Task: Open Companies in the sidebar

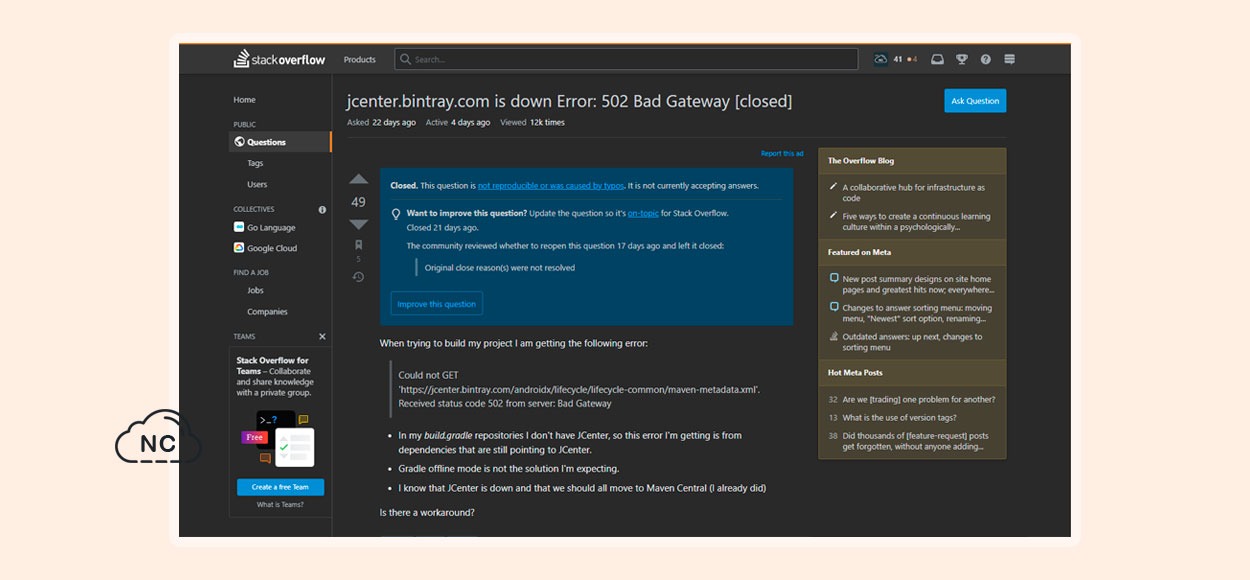Action: pyautogui.click(x=267, y=311)
